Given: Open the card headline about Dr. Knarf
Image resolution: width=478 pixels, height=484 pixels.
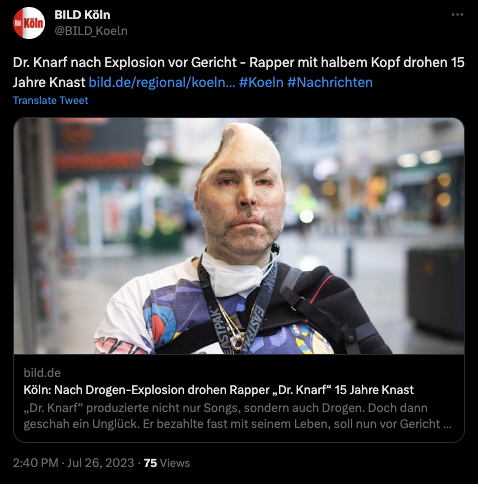Looking at the screenshot, I should pyautogui.click(x=219, y=390).
